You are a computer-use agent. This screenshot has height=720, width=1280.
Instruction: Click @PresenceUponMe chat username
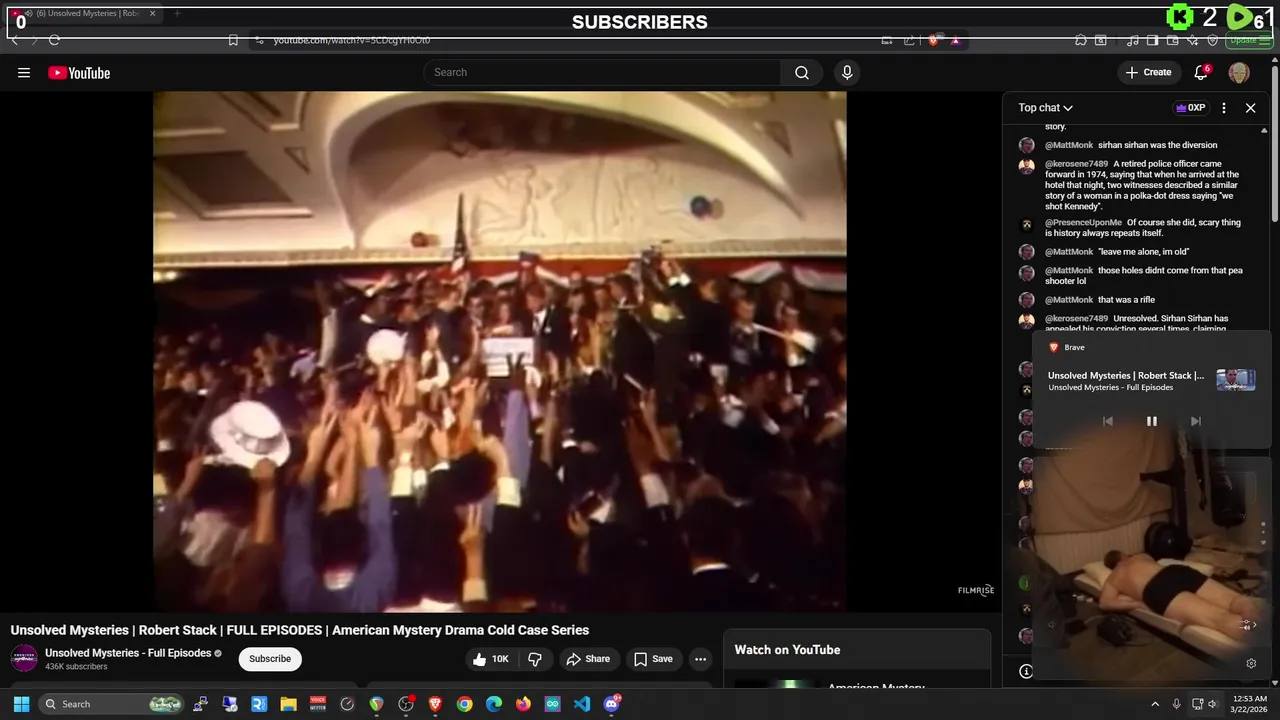(x=1083, y=223)
